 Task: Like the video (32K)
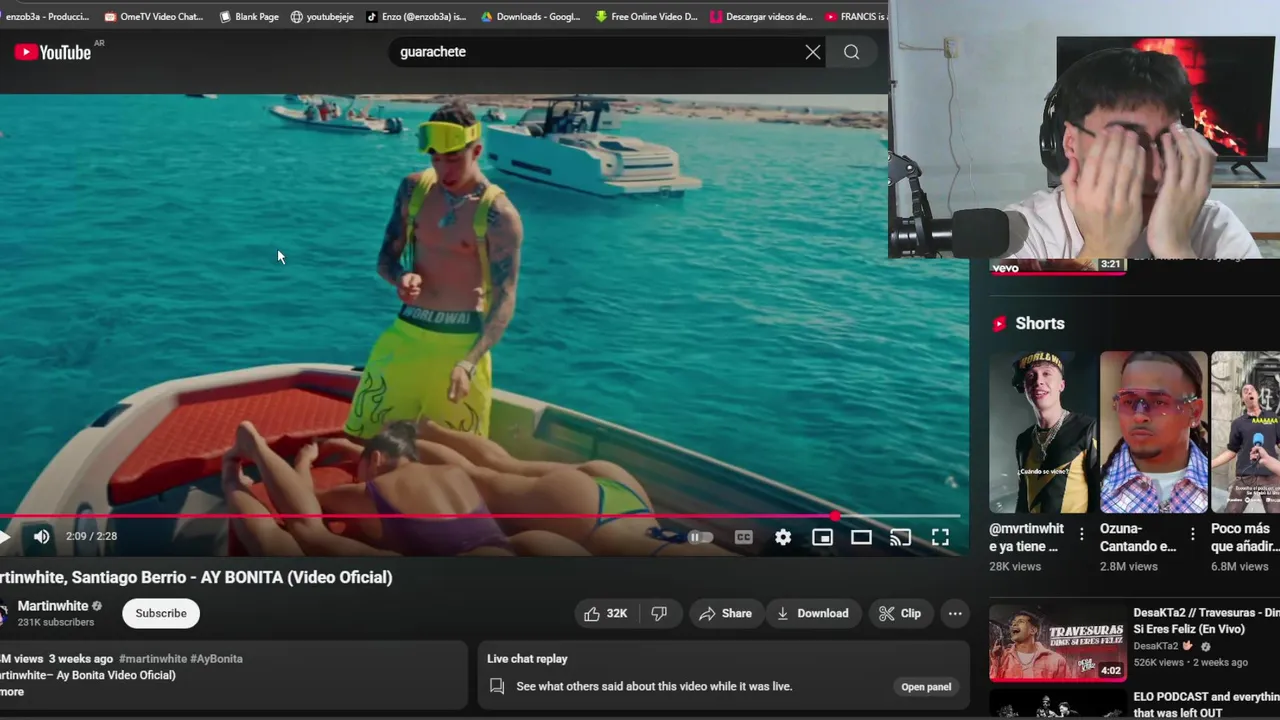pos(605,613)
